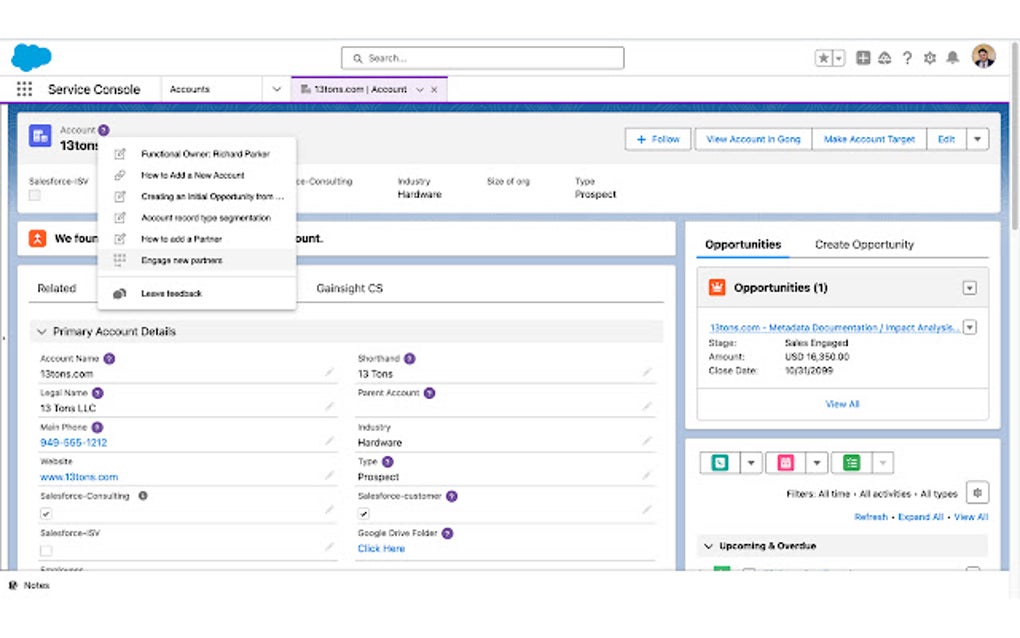The image size is (1020, 638).
Task: Switch to the Gainsight CS tab
Action: tap(350, 288)
